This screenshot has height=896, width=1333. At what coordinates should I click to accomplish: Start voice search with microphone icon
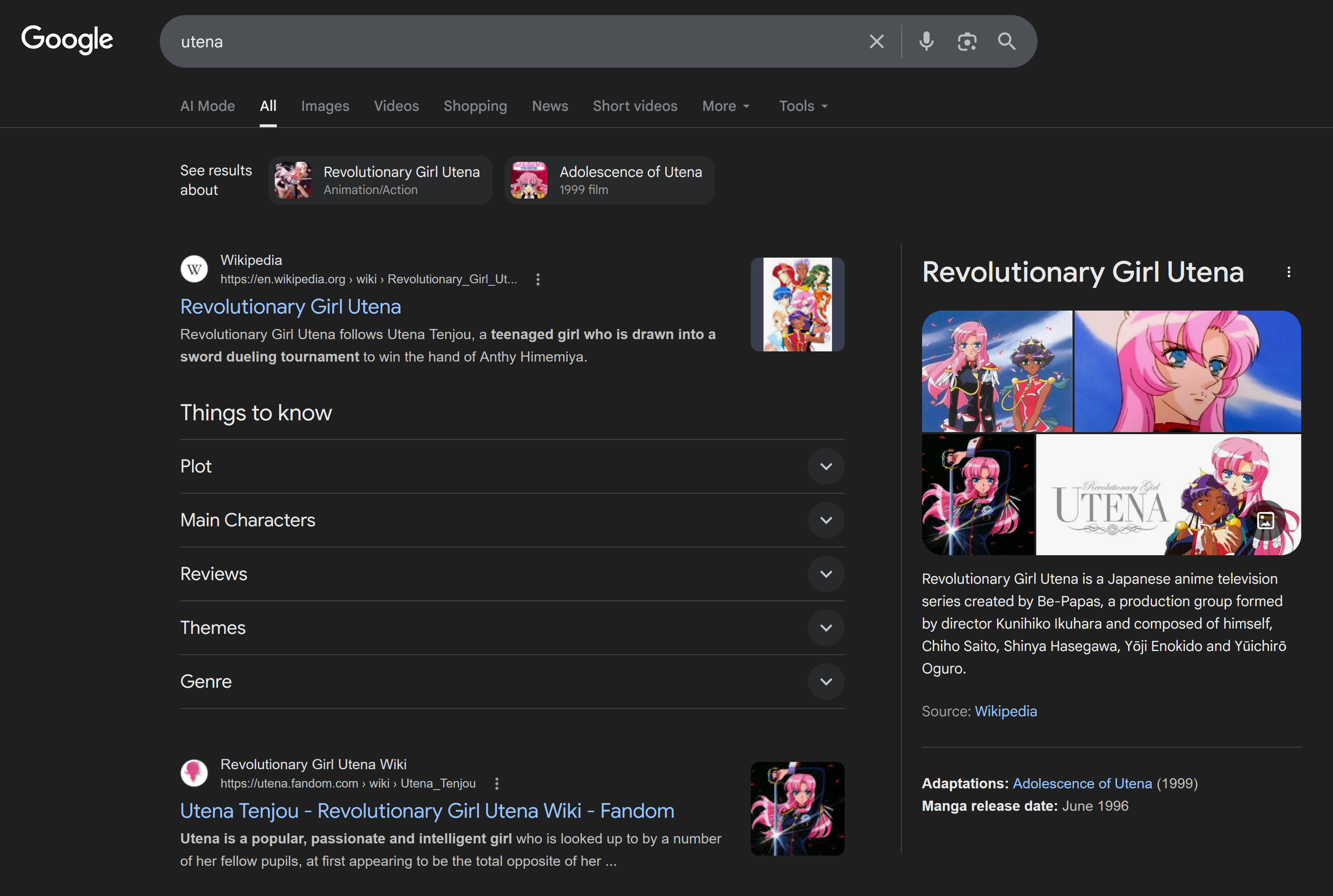click(x=926, y=42)
